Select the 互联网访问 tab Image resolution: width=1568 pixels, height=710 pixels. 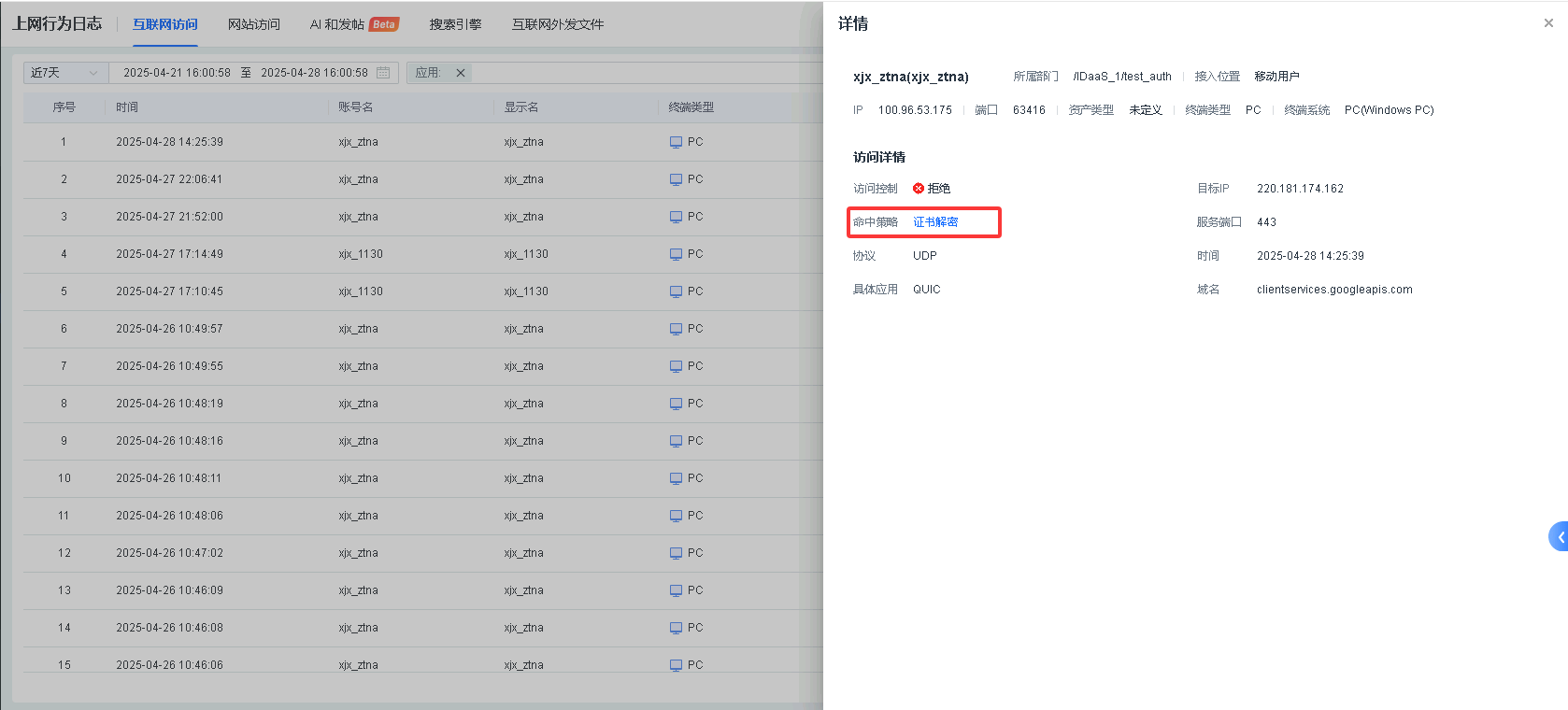164,24
